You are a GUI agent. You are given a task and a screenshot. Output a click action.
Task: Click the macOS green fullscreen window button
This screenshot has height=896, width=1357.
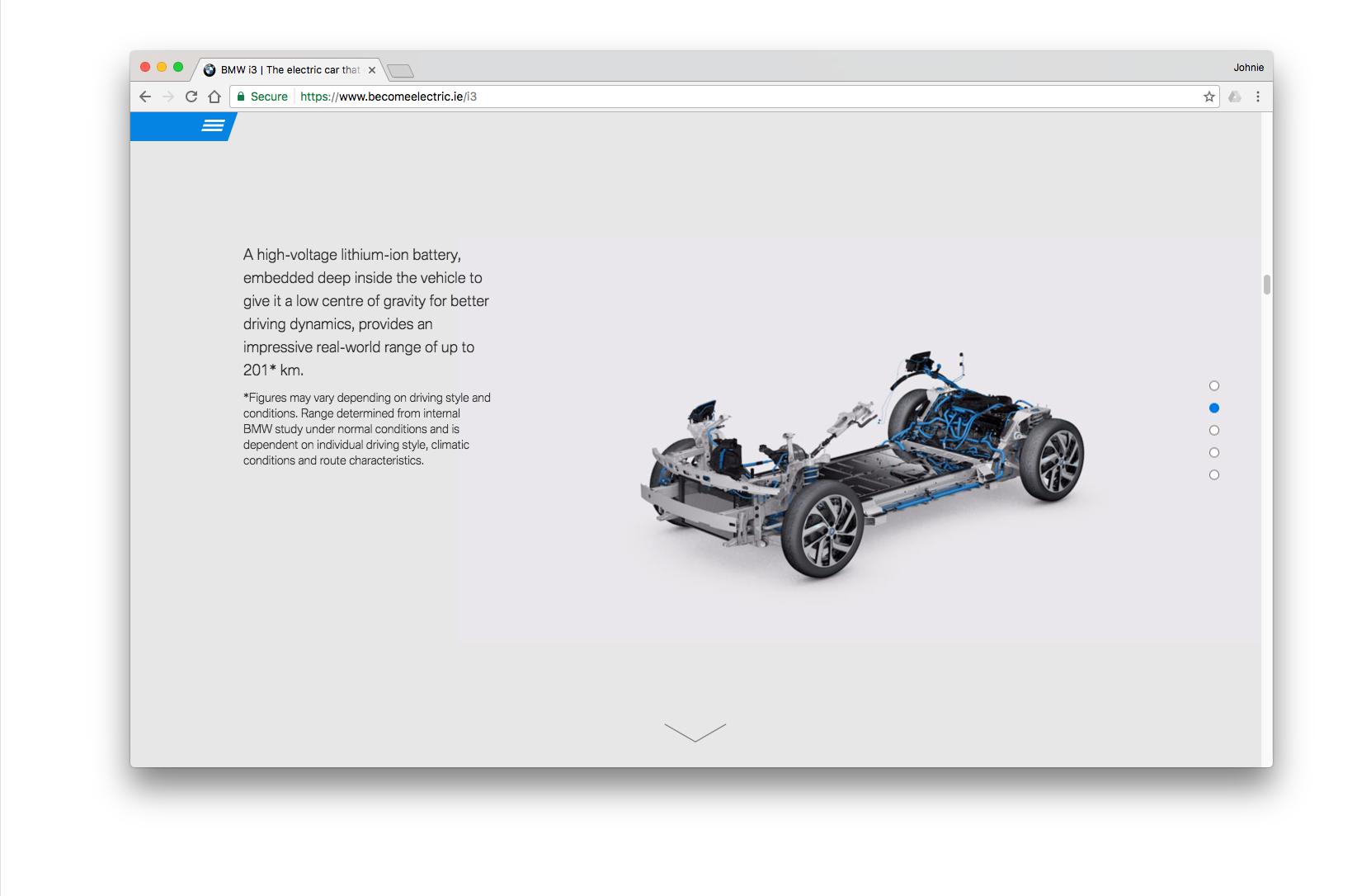(178, 67)
